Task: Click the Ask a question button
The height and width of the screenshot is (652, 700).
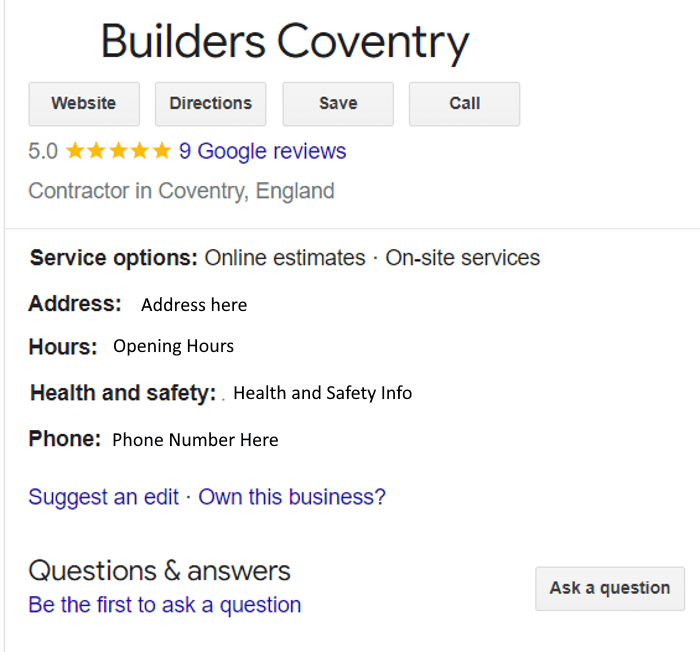Action: pos(610,589)
